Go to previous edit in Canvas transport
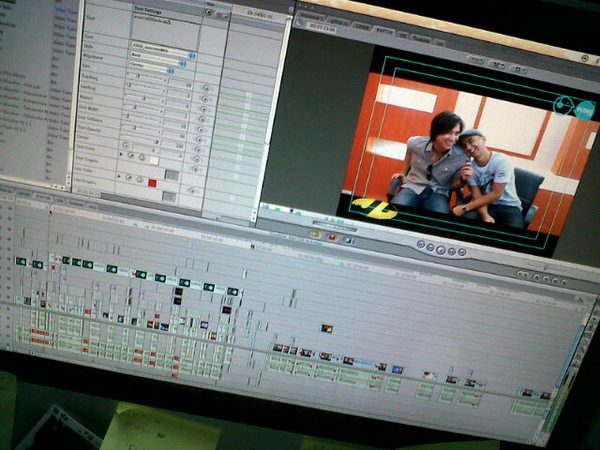This screenshot has width=600, height=450. (421, 244)
